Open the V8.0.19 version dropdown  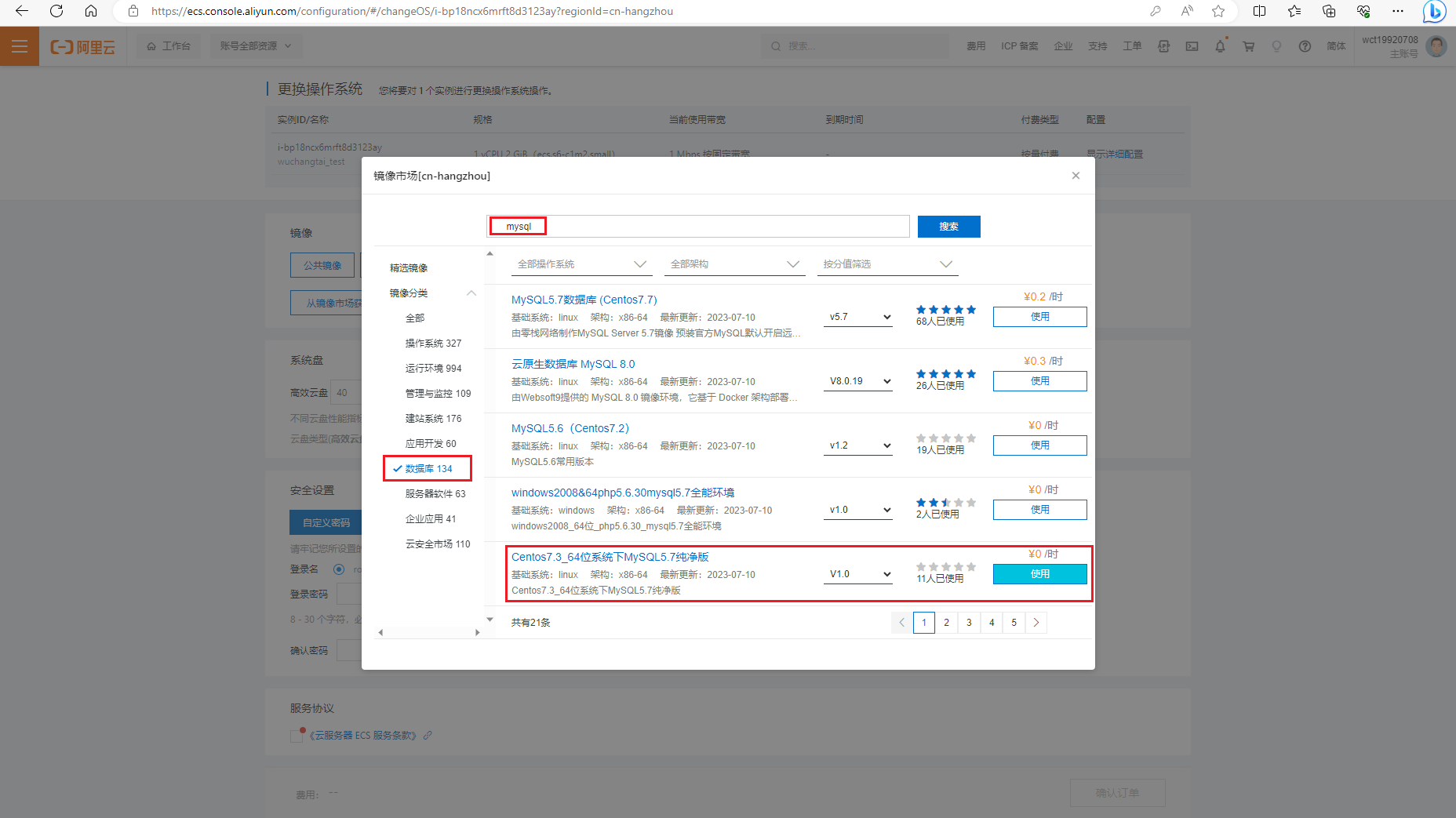tap(858, 381)
